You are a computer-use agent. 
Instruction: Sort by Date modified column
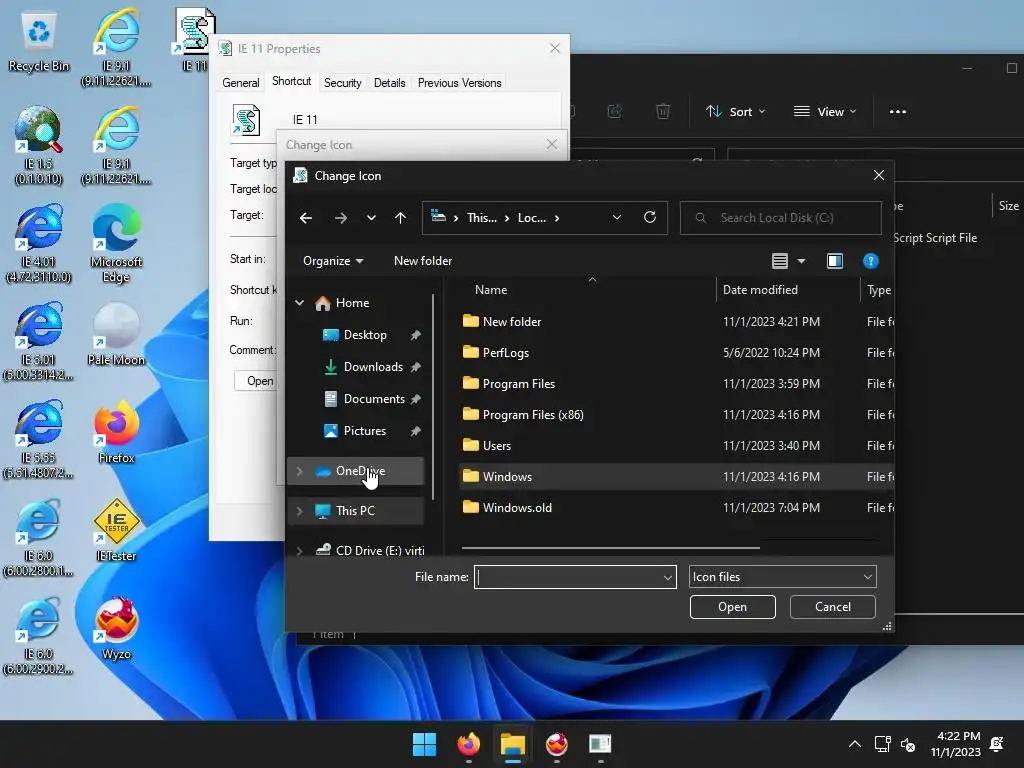(760, 289)
